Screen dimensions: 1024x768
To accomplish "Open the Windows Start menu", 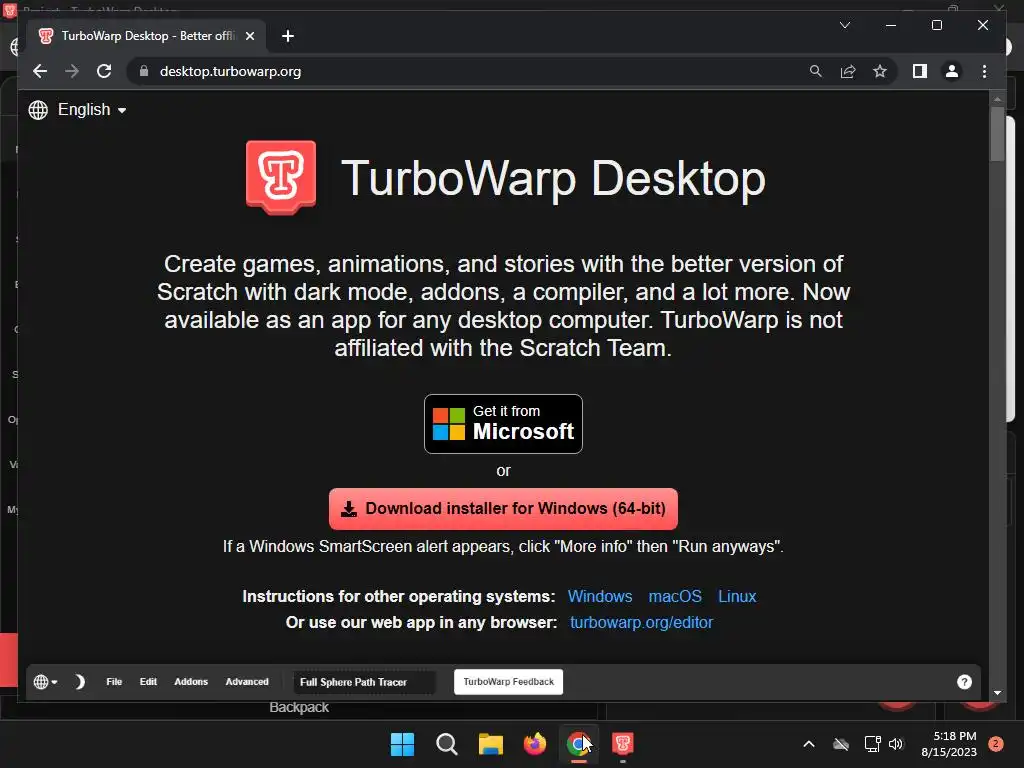I will point(402,744).
